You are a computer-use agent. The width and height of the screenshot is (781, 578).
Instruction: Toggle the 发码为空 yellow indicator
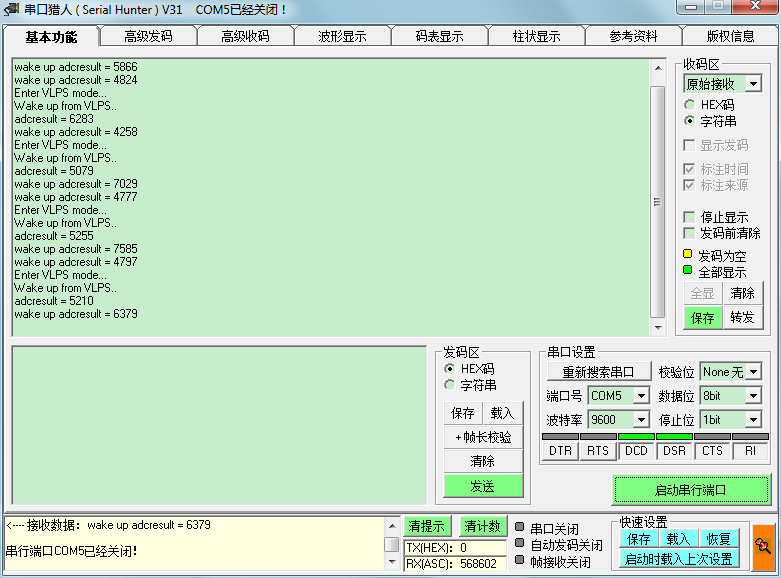tap(687, 254)
